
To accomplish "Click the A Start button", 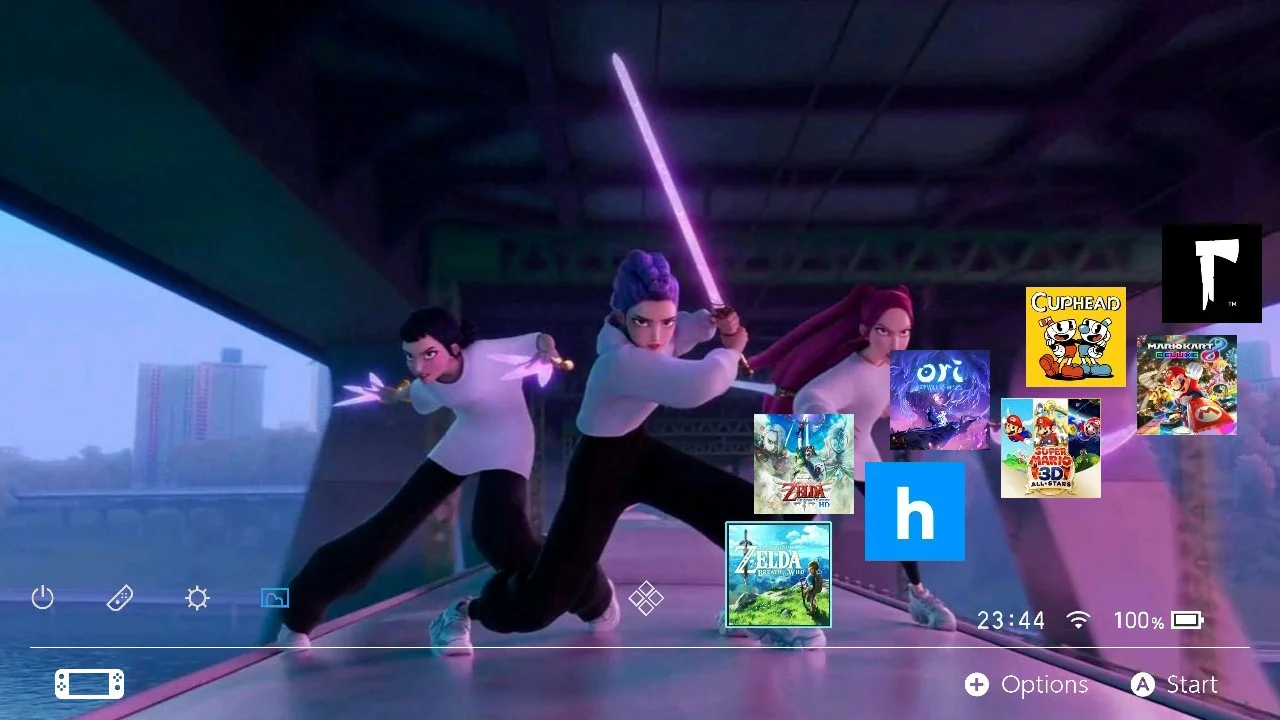I will 1174,685.
